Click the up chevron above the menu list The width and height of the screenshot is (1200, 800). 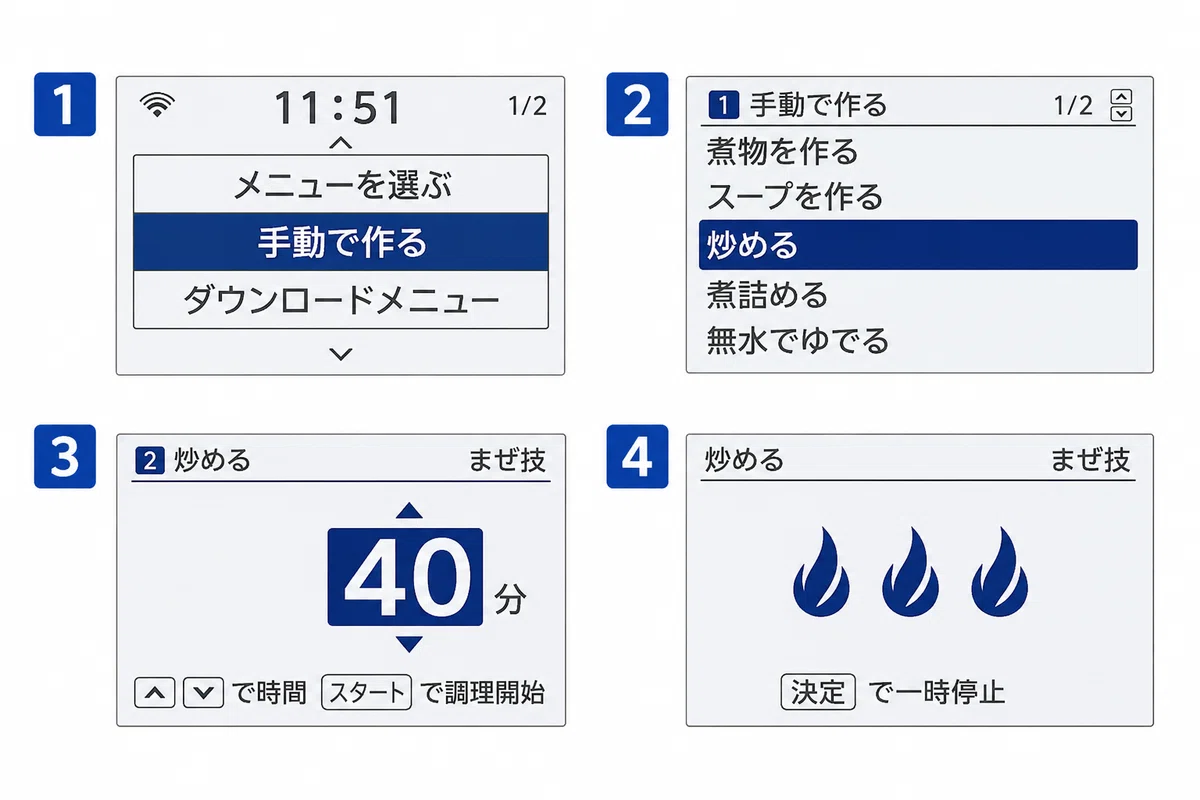pos(341,143)
